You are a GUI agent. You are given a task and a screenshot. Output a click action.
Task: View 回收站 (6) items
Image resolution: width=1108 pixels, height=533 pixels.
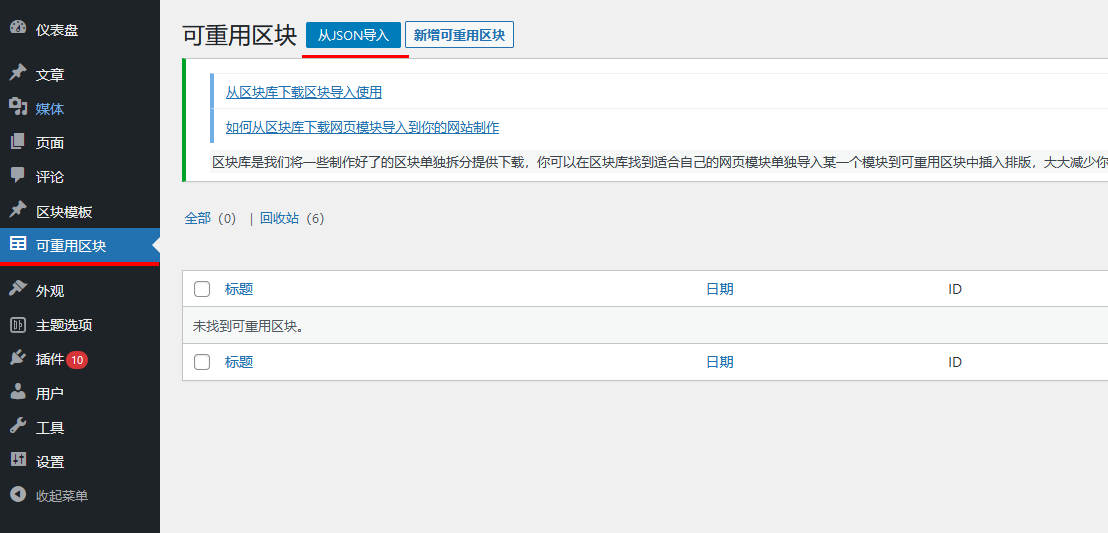point(292,218)
